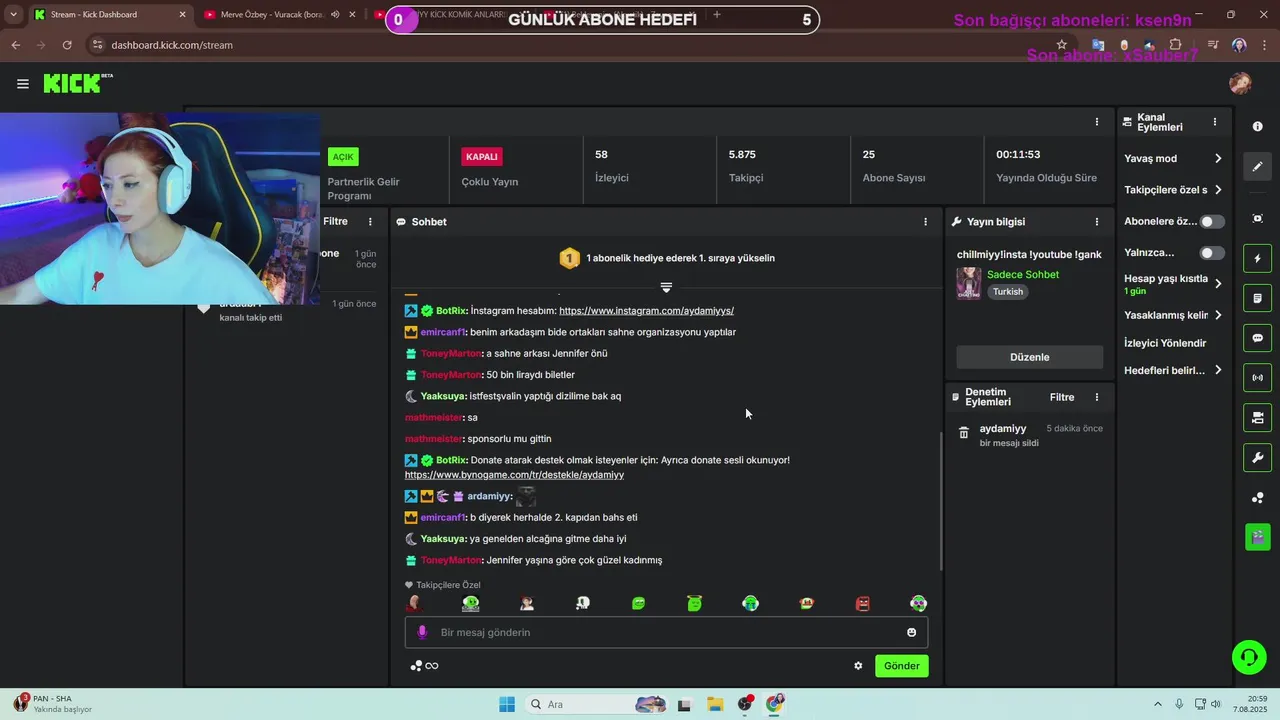Image resolution: width=1280 pixels, height=720 pixels.
Task: Open the bynogame.com destekle link
Action: pyautogui.click(x=514, y=475)
